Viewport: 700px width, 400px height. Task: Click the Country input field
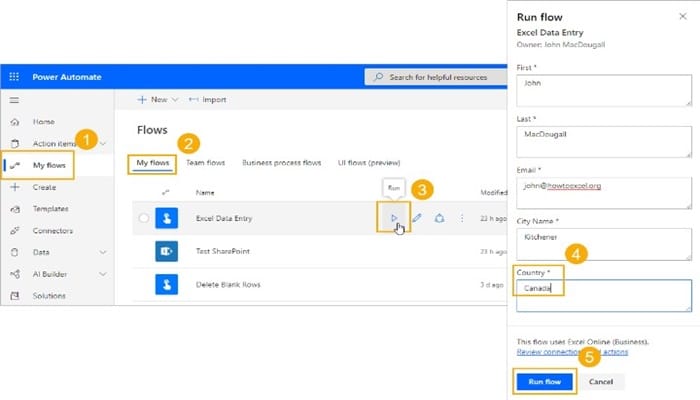(604, 296)
